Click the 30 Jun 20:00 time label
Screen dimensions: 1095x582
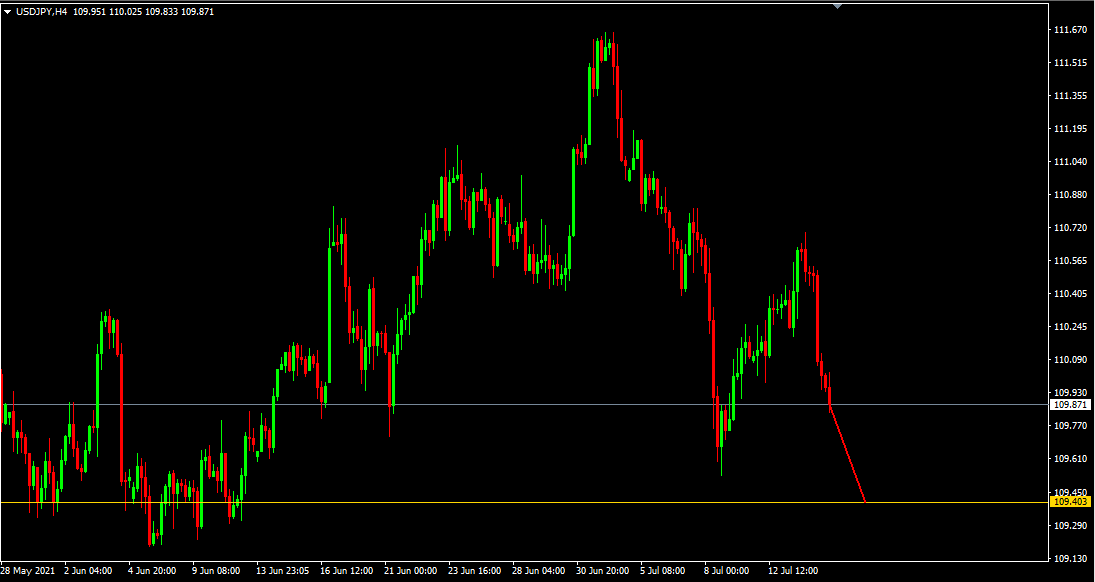(604, 571)
